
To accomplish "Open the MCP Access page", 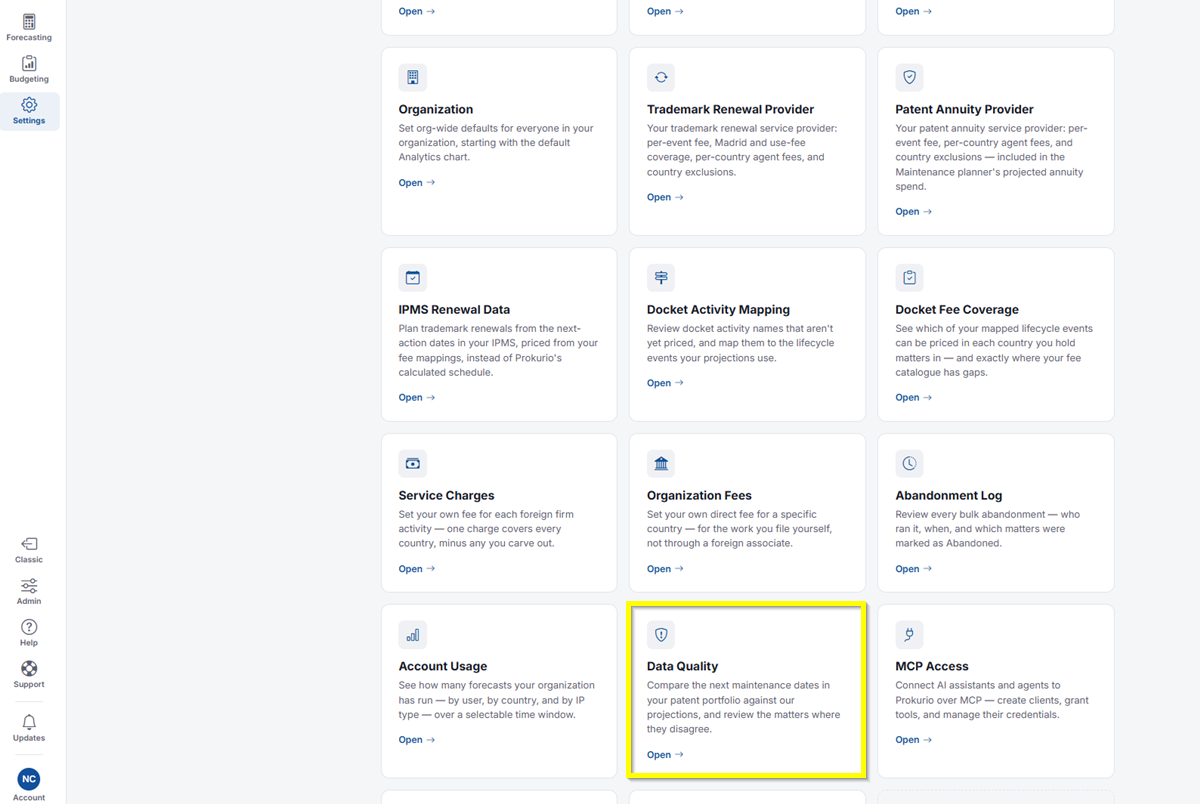I will [914, 740].
